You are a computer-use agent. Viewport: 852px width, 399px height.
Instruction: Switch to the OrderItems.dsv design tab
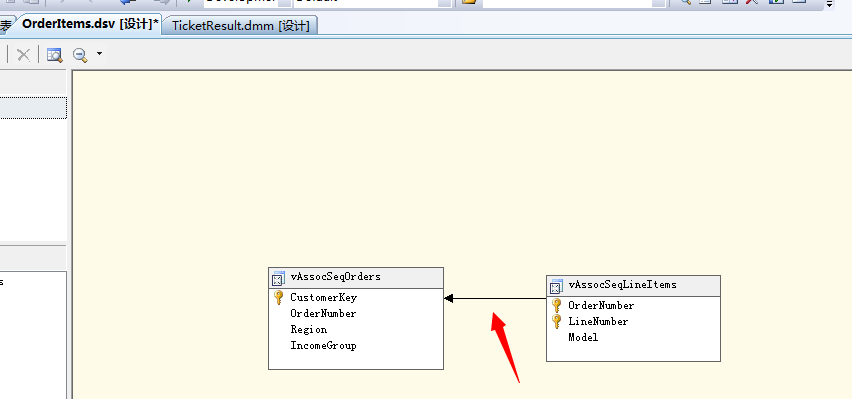pos(90,24)
